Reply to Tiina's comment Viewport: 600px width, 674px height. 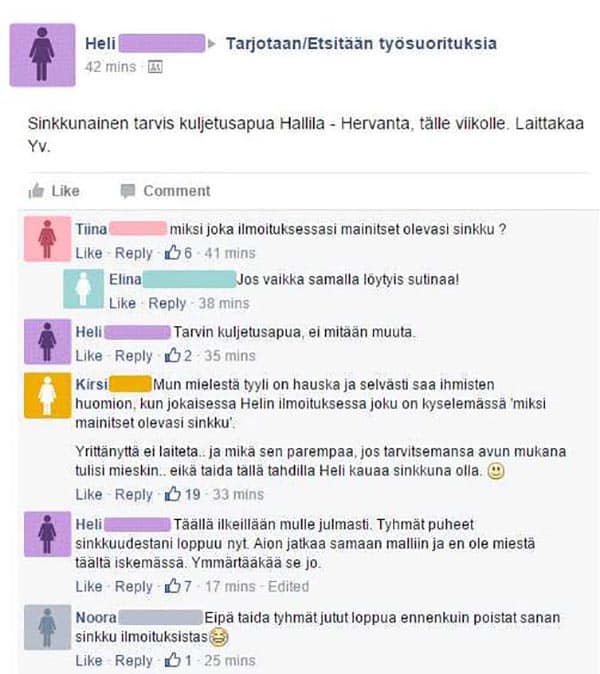point(134,253)
